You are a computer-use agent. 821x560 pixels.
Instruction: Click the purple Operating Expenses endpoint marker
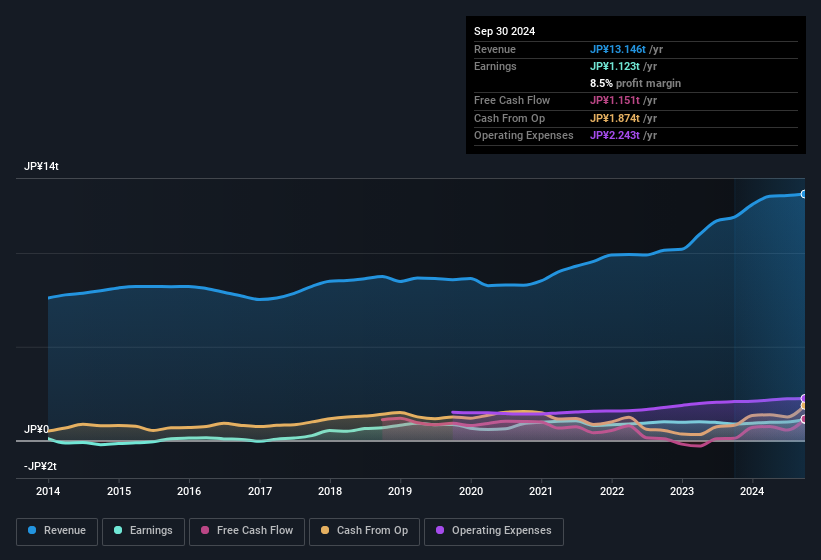tap(804, 398)
